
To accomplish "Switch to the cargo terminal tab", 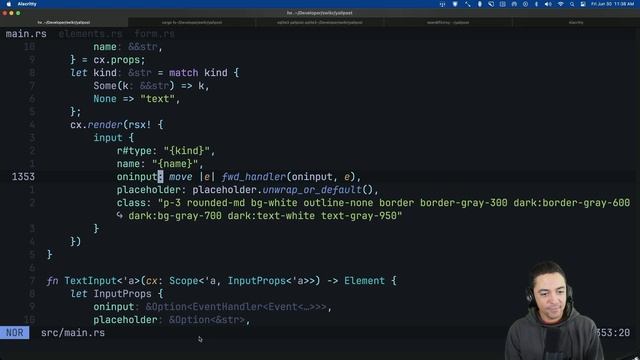I will pos(192,22).
